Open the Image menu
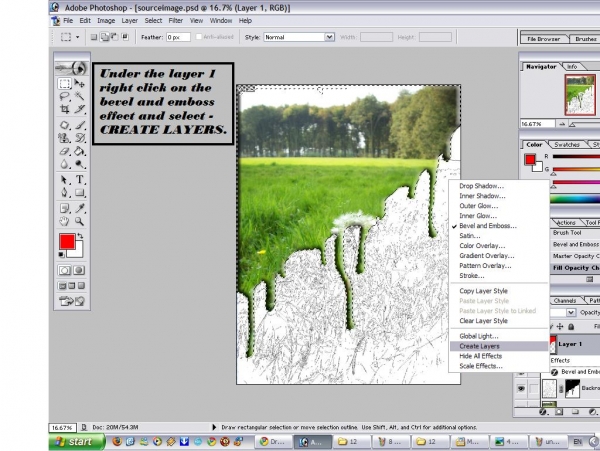 [106, 21]
